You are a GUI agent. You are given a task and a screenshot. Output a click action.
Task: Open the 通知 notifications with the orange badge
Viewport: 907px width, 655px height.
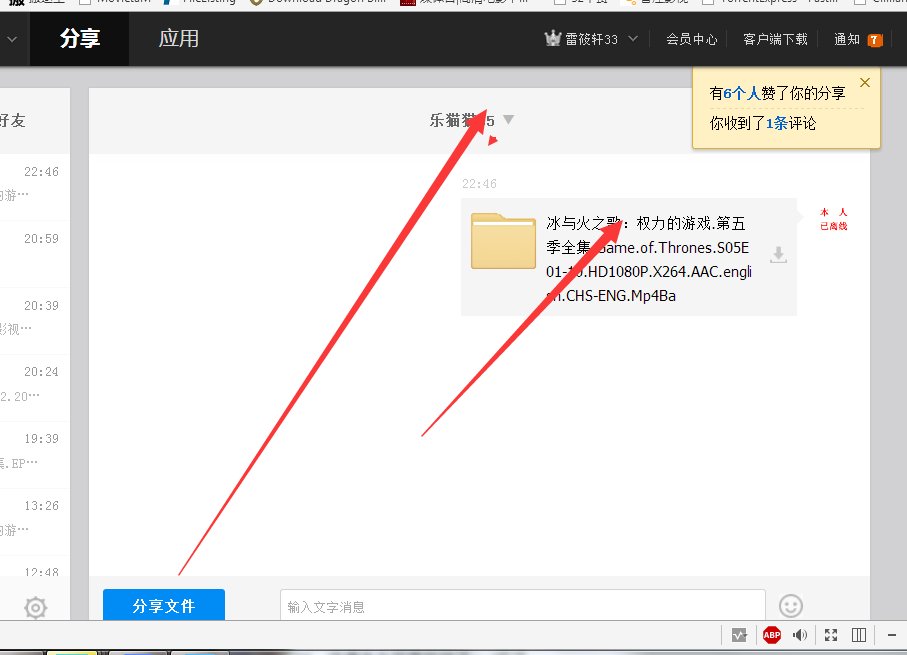[851, 39]
